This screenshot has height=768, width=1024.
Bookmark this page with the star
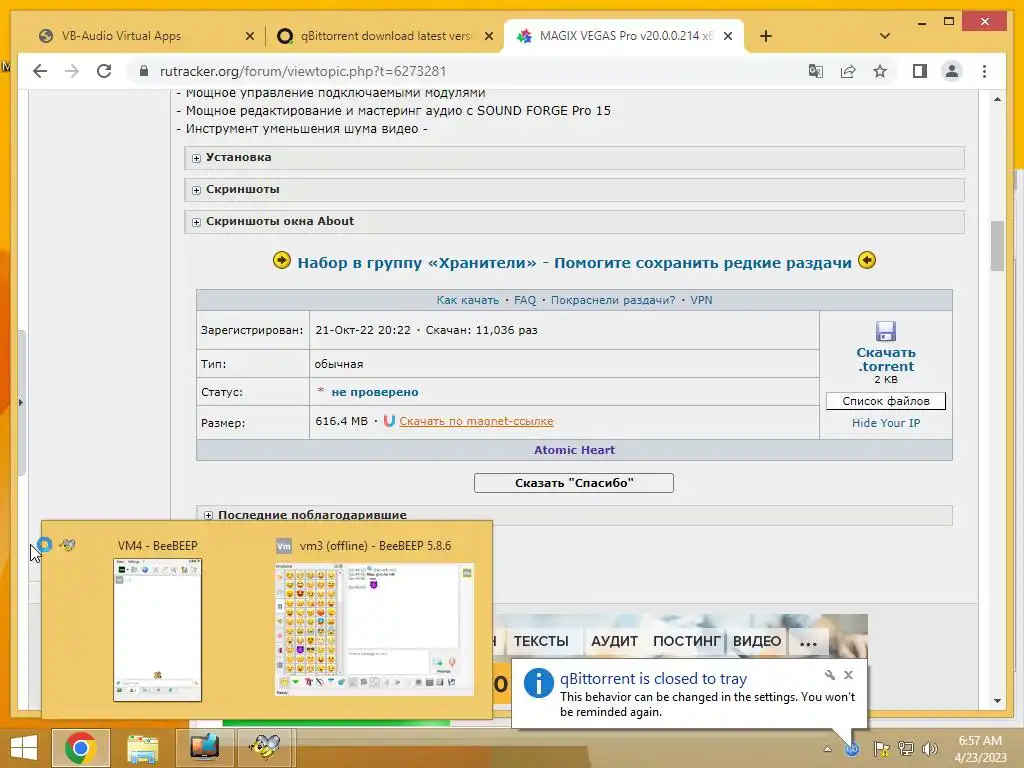point(880,71)
